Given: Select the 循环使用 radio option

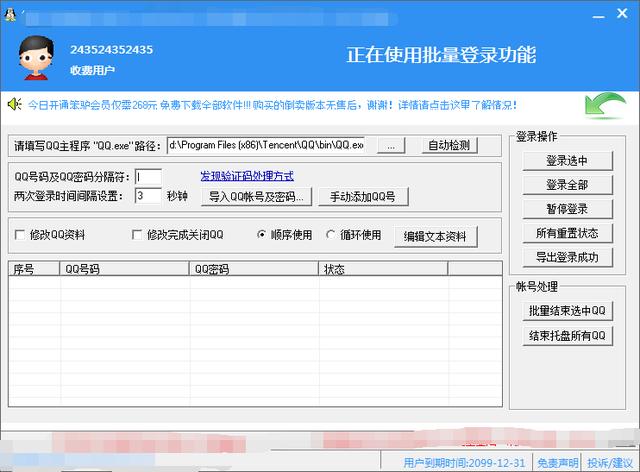Looking at the screenshot, I should pos(330,234).
